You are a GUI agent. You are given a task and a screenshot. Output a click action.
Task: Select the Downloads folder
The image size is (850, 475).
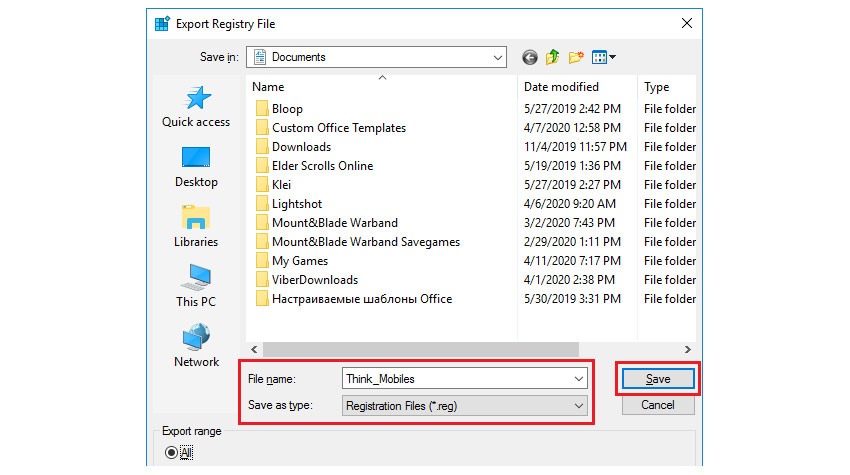pyautogui.click(x=293, y=147)
